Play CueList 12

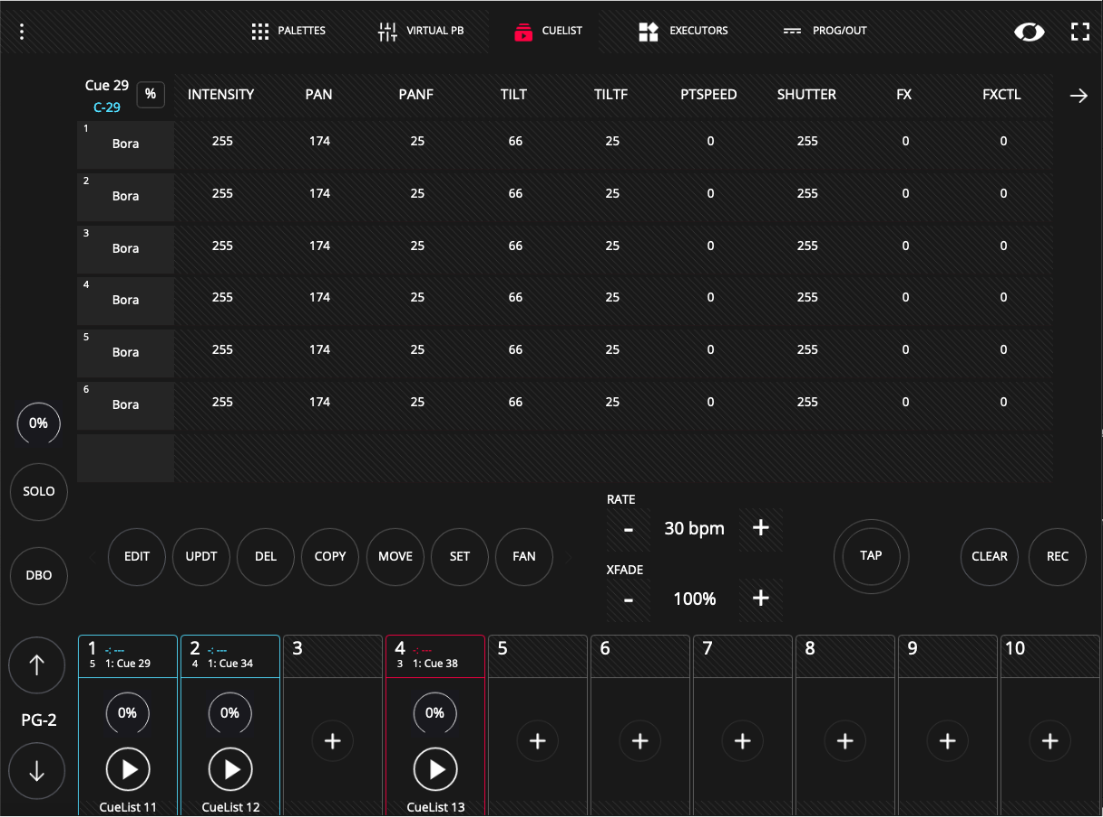231,770
